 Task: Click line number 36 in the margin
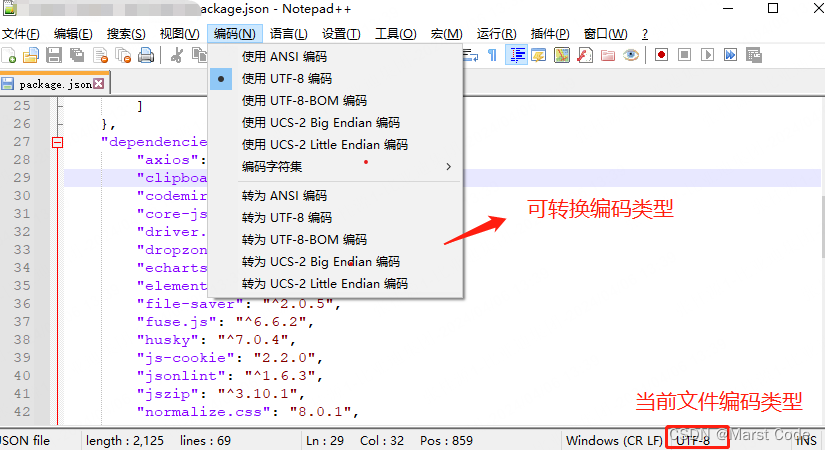(x=22, y=304)
